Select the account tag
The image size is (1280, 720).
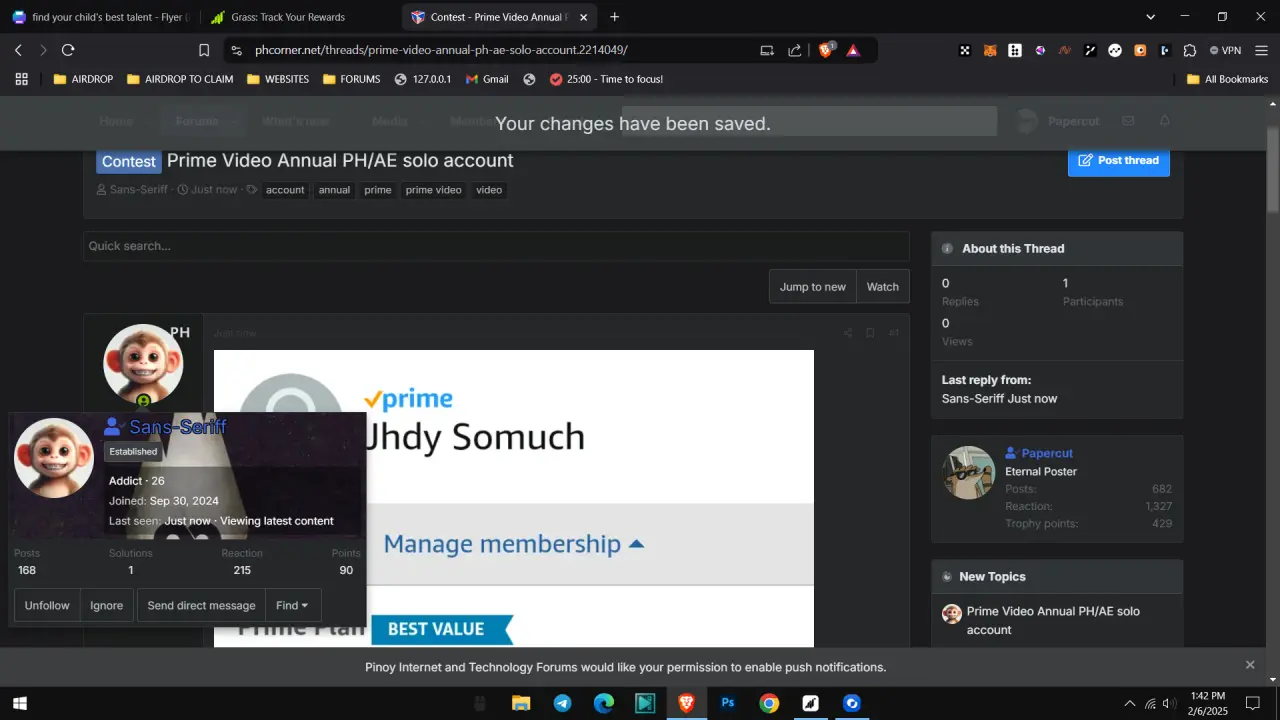click(285, 190)
